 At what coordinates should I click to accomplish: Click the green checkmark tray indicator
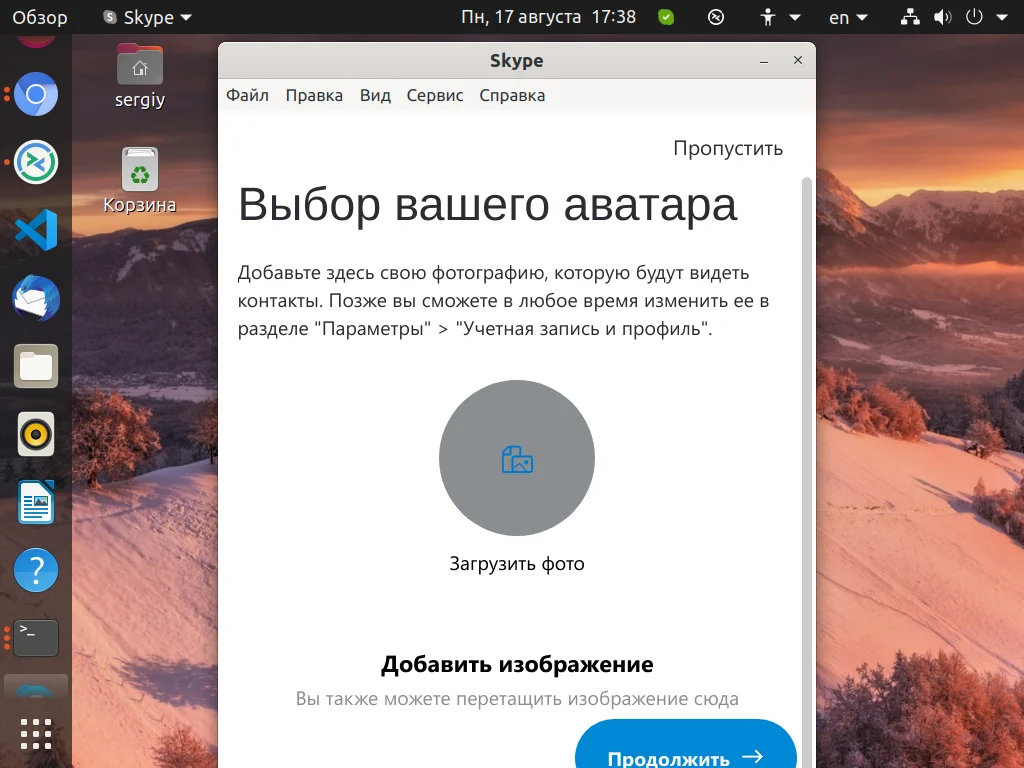(666, 17)
